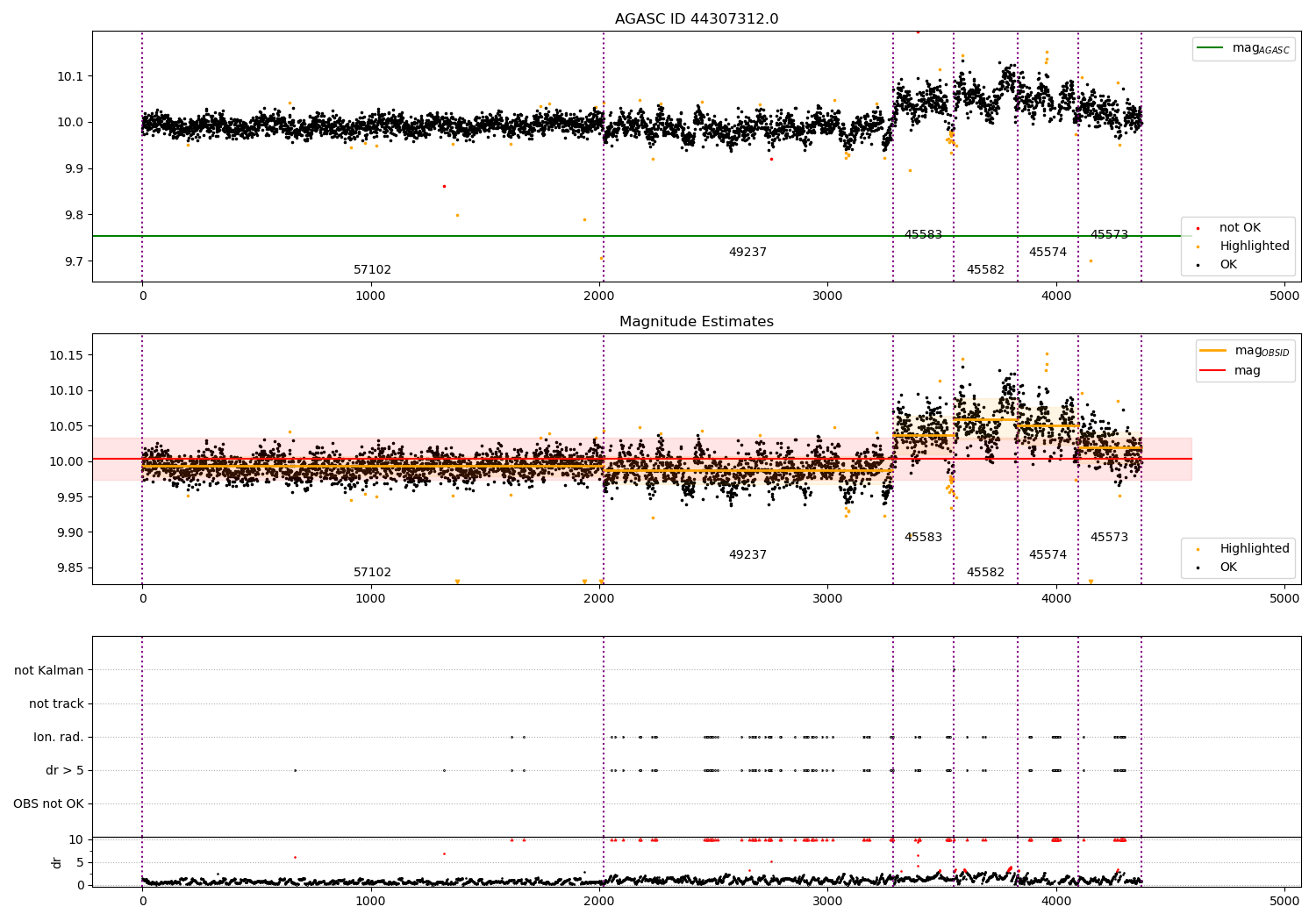
Task: Click the 10.00 y-axis tick label
Action: click(x=67, y=462)
